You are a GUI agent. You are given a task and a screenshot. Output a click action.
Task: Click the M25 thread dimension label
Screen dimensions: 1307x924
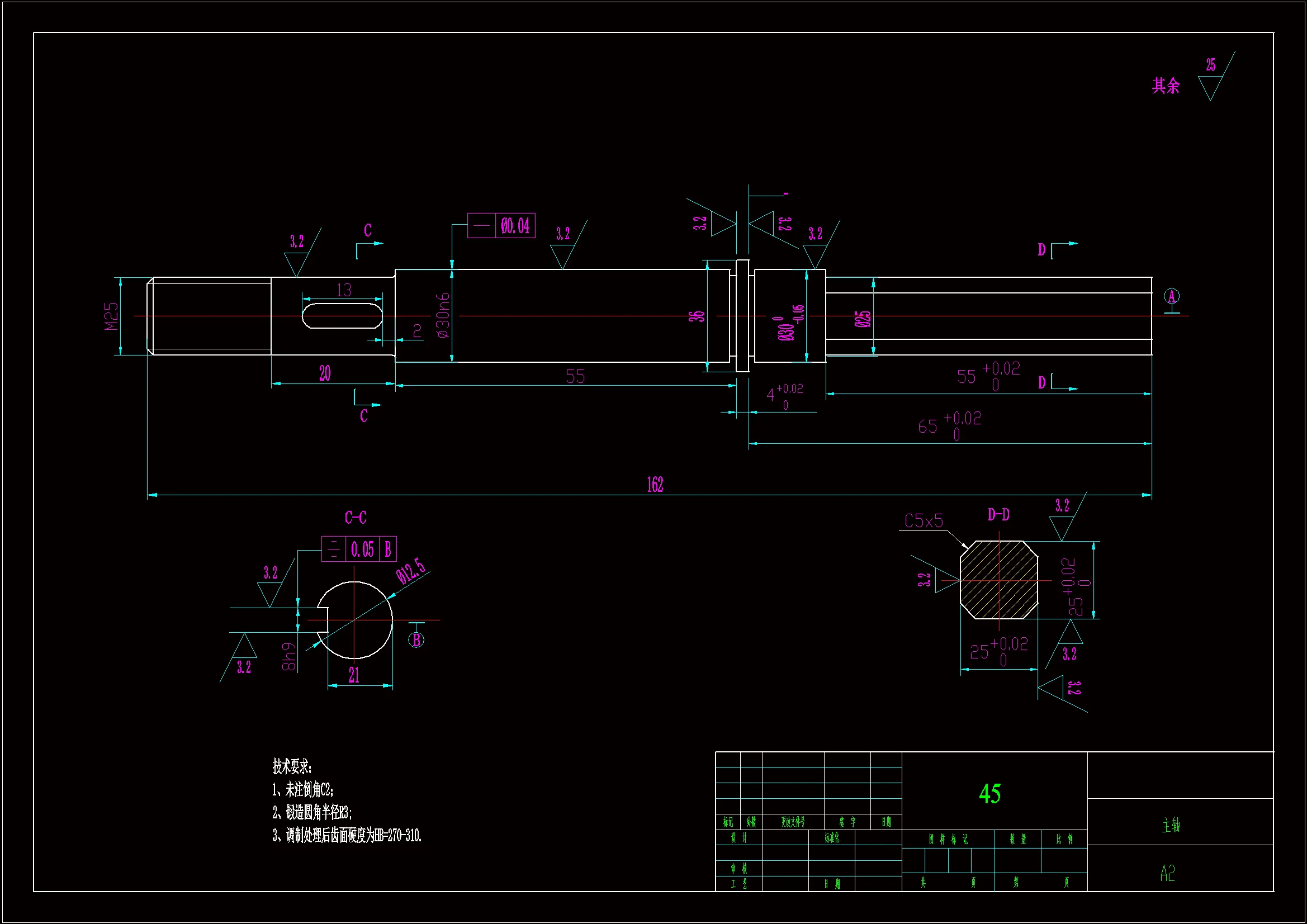point(111,316)
